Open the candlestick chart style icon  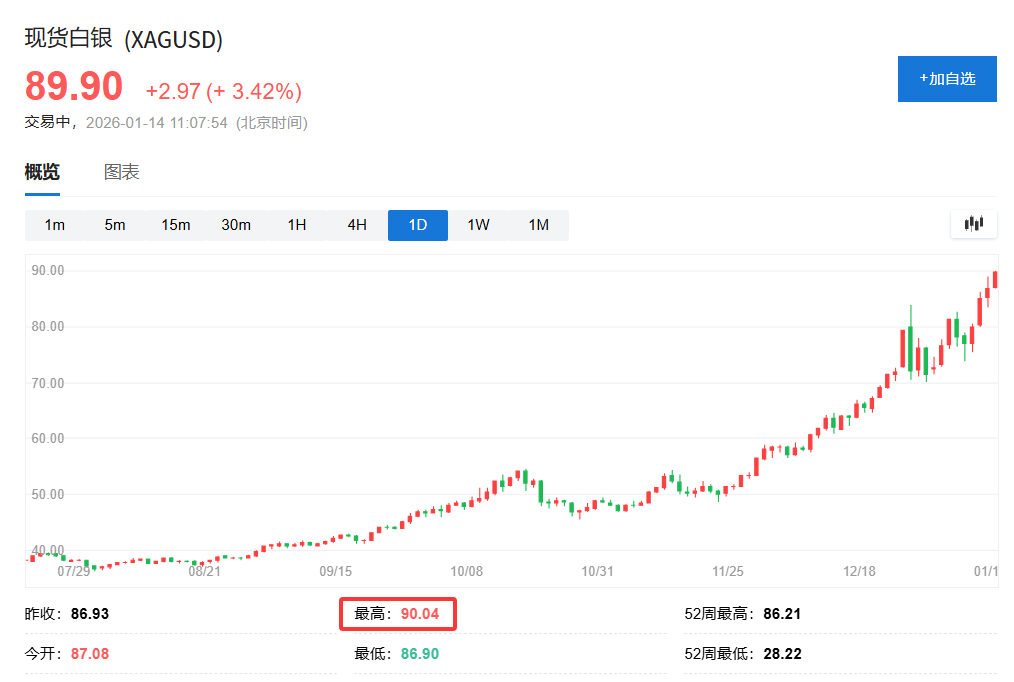click(x=972, y=224)
